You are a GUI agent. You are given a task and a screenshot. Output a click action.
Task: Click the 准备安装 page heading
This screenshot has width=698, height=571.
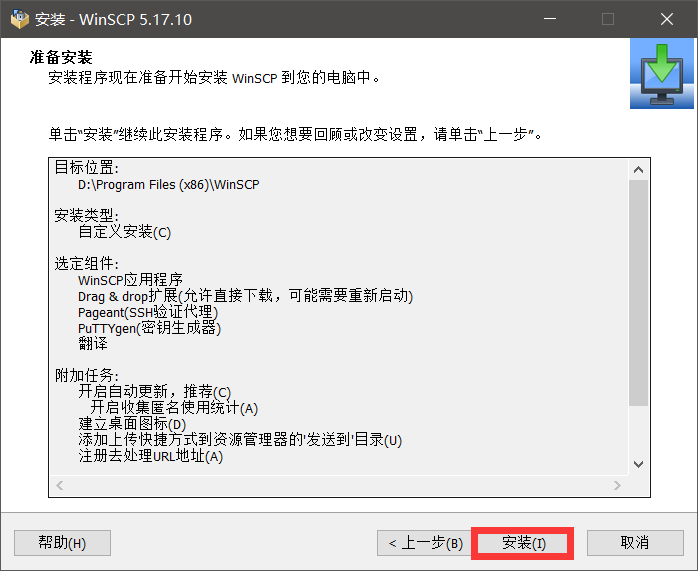[x=61, y=57]
